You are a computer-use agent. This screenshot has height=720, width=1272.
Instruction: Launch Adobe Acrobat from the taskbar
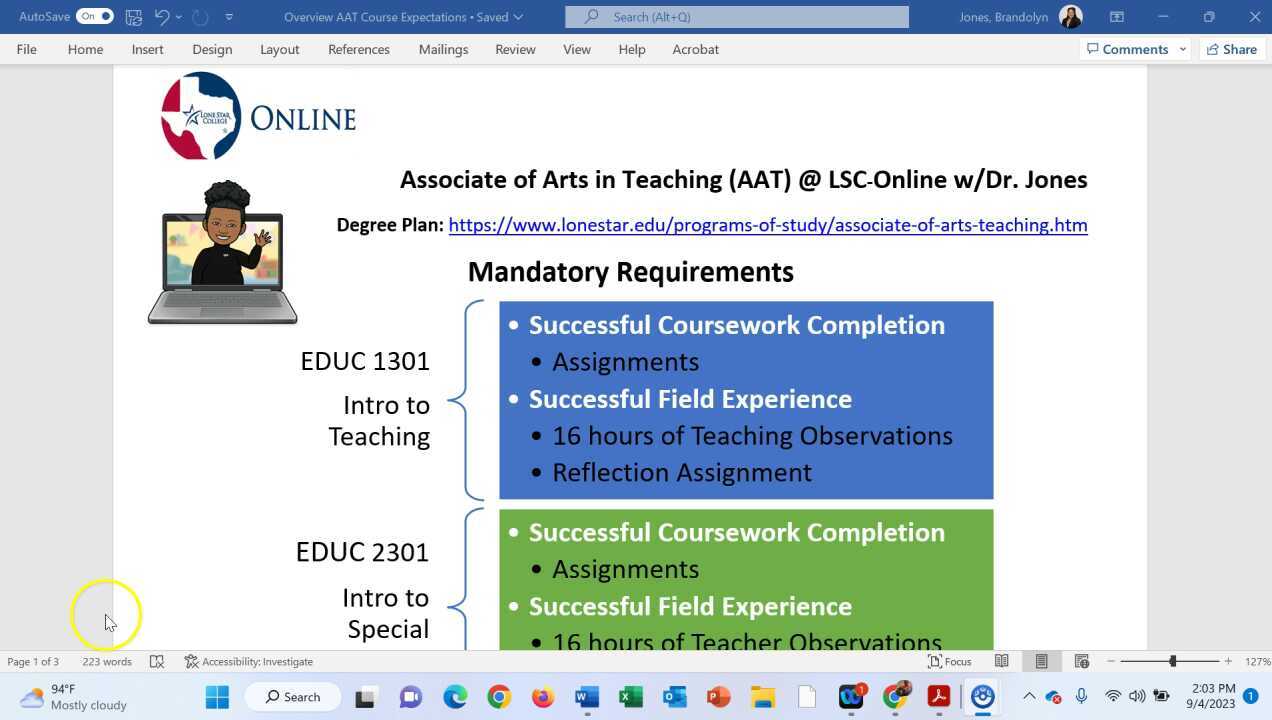click(x=939, y=696)
